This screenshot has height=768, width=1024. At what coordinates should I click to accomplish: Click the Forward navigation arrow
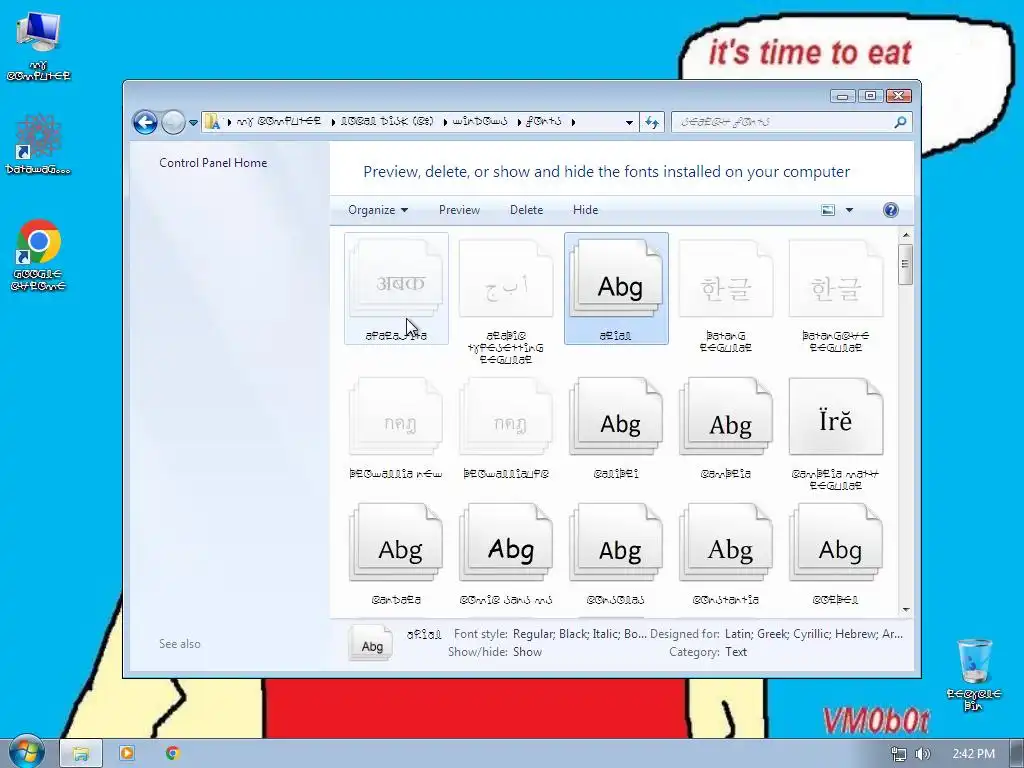[173, 122]
